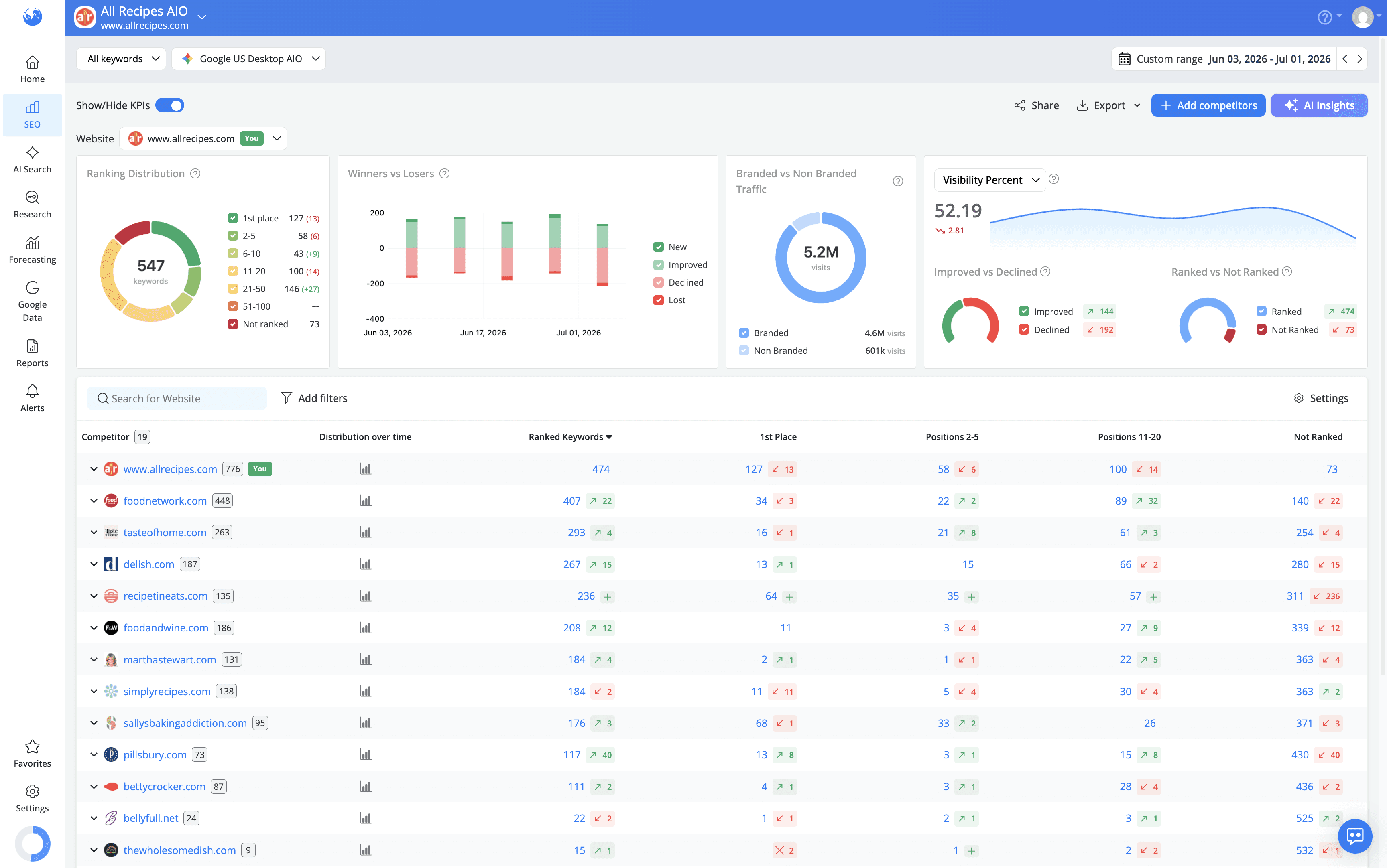Expand the tasteofhome.com row
1387x868 pixels.
[94, 532]
